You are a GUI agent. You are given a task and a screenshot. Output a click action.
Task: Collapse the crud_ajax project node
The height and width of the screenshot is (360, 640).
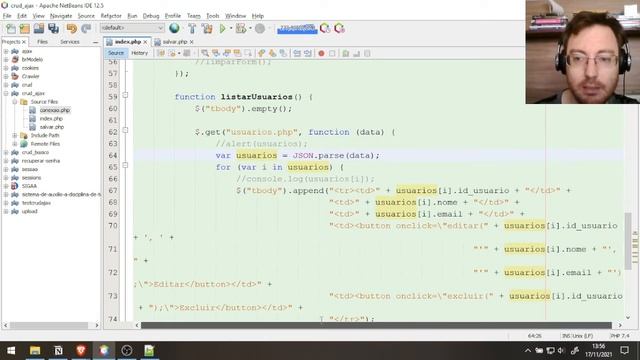pos(6,93)
